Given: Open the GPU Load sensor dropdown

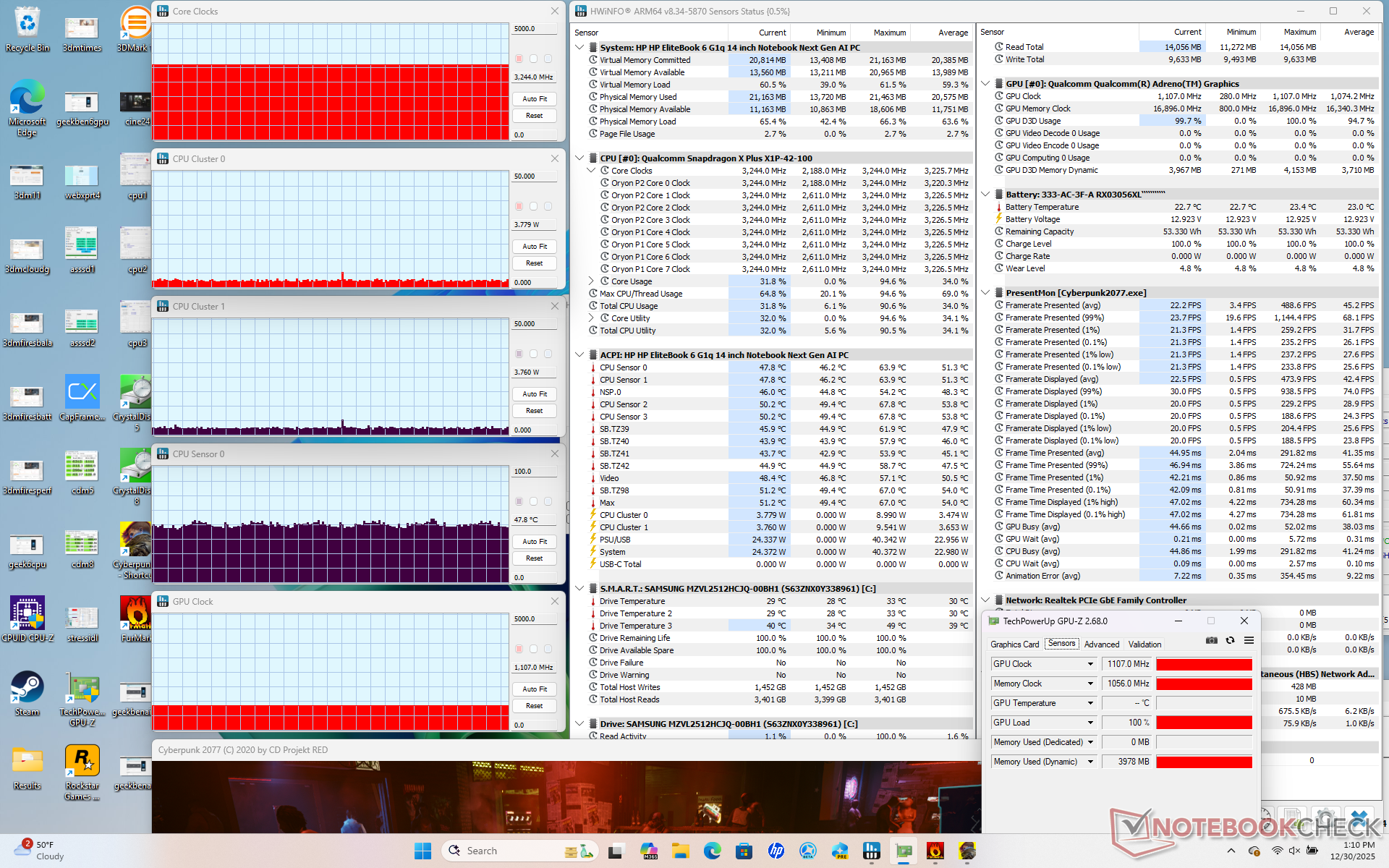Looking at the screenshot, I should click(x=1090, y=723).
